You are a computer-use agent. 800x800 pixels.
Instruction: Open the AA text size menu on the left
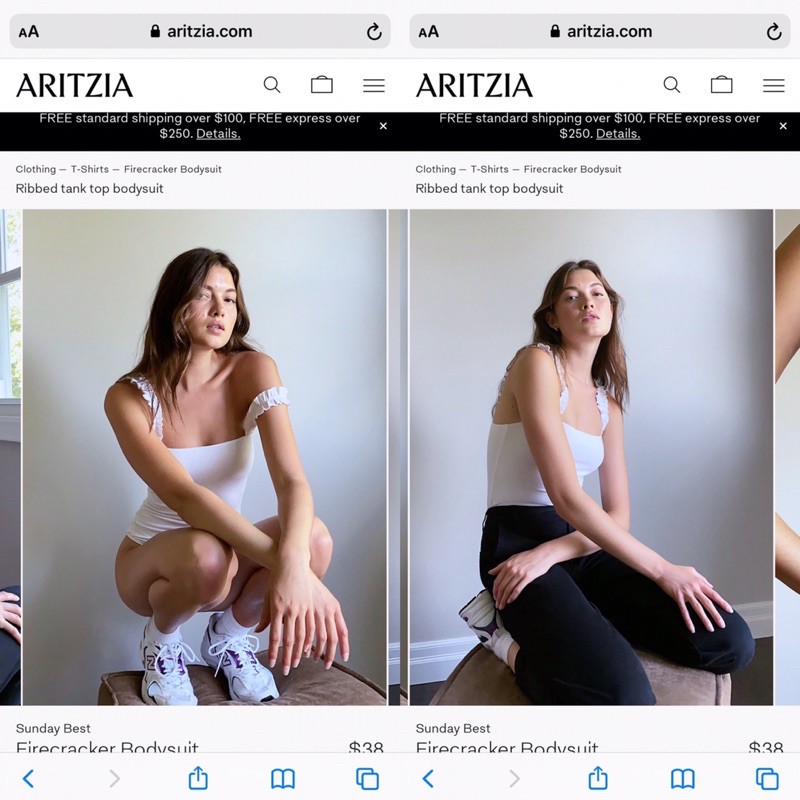click(x=29, y=31)
